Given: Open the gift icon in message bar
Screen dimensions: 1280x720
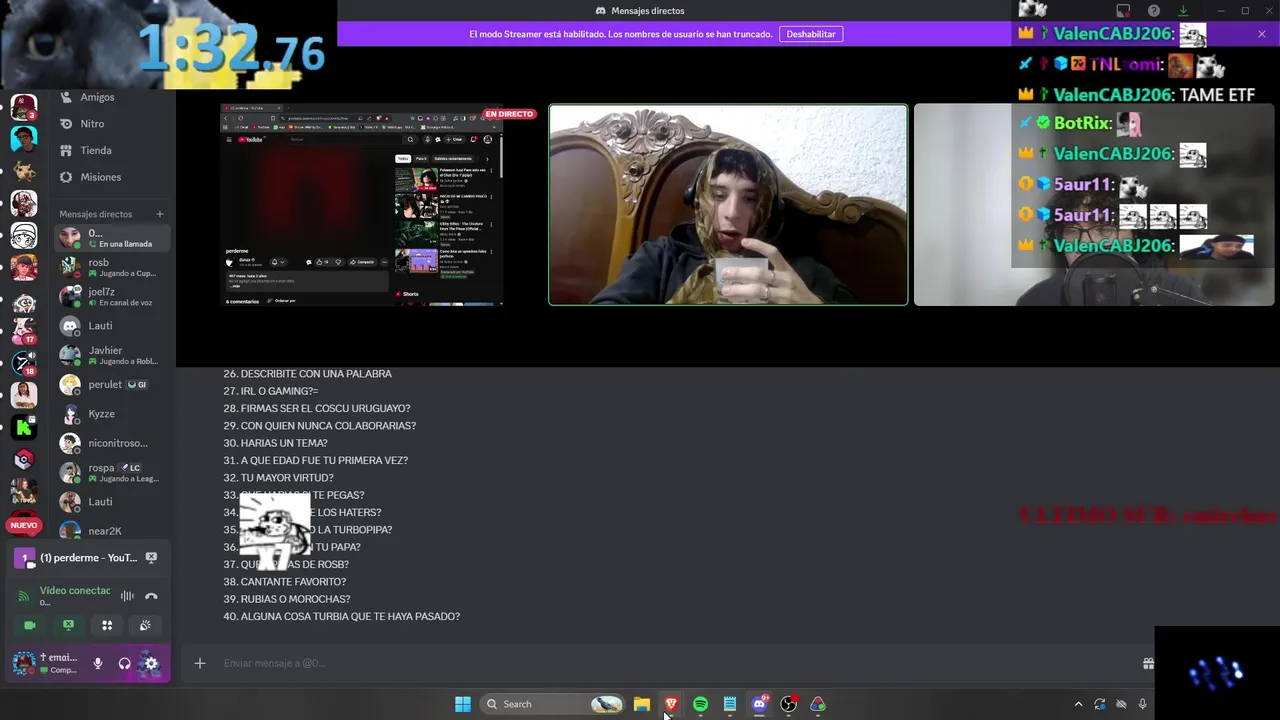Looking at the screenshot, I should 1149,663.
